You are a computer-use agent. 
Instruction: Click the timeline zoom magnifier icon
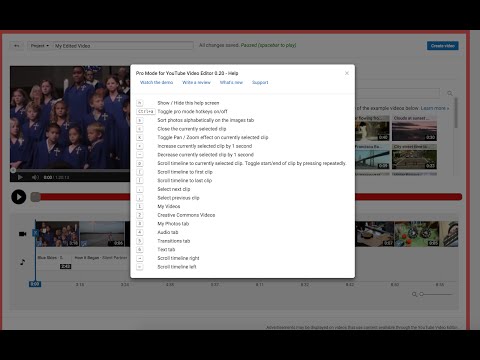(x=414, y=294)
